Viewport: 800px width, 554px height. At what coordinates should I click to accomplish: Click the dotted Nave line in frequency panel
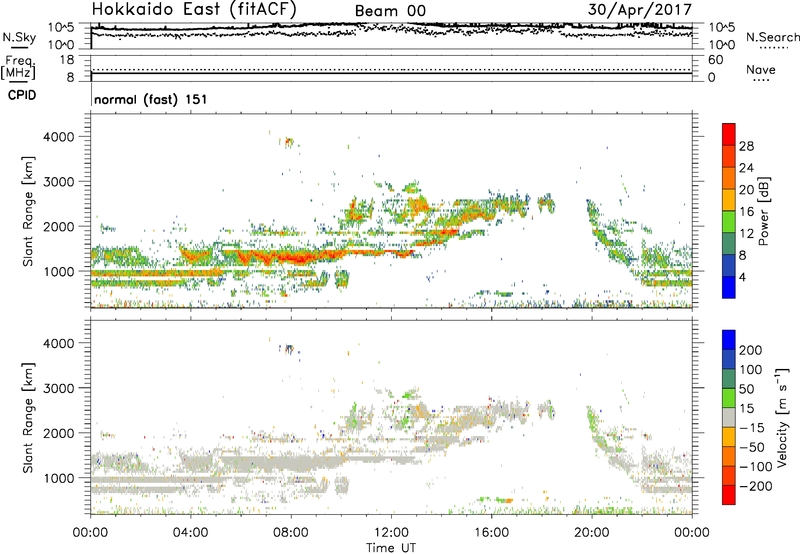pyautogui.click(x=391, y=69)
